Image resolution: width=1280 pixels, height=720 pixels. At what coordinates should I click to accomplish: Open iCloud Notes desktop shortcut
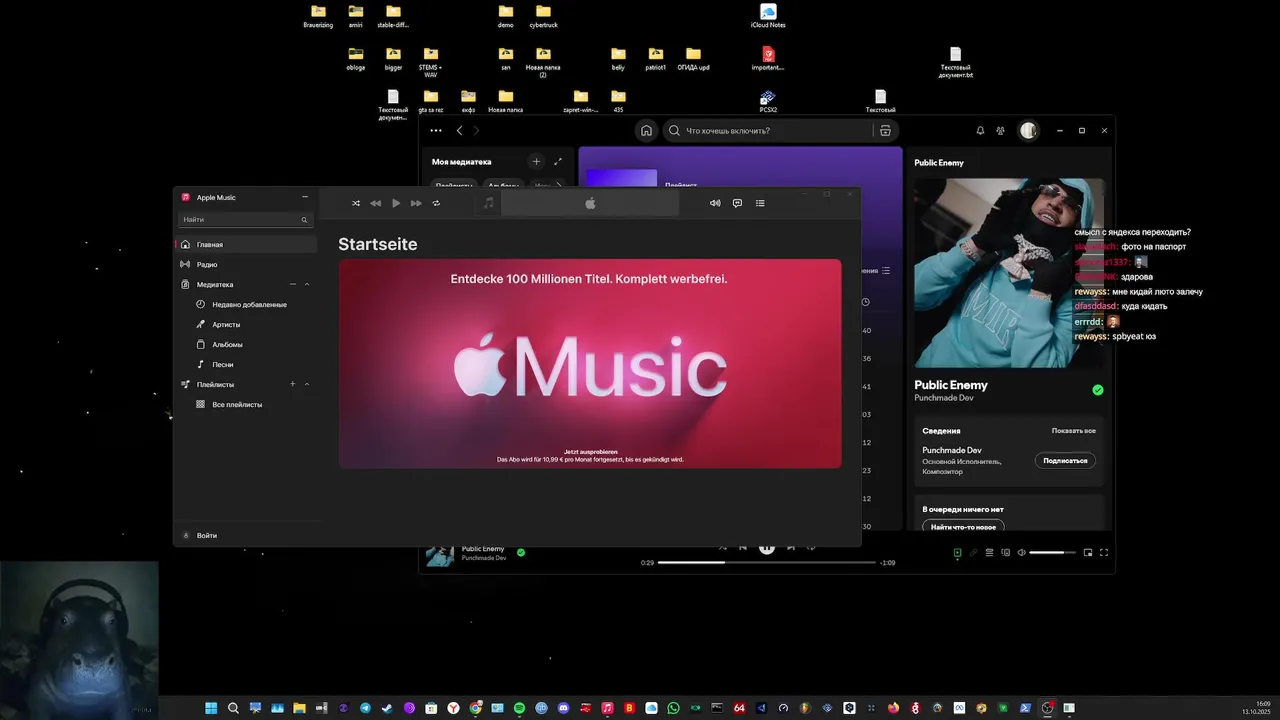768,16
